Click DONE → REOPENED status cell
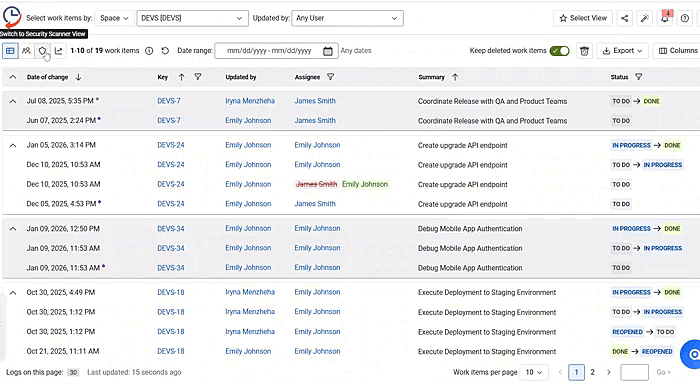 tap(642, 352)
